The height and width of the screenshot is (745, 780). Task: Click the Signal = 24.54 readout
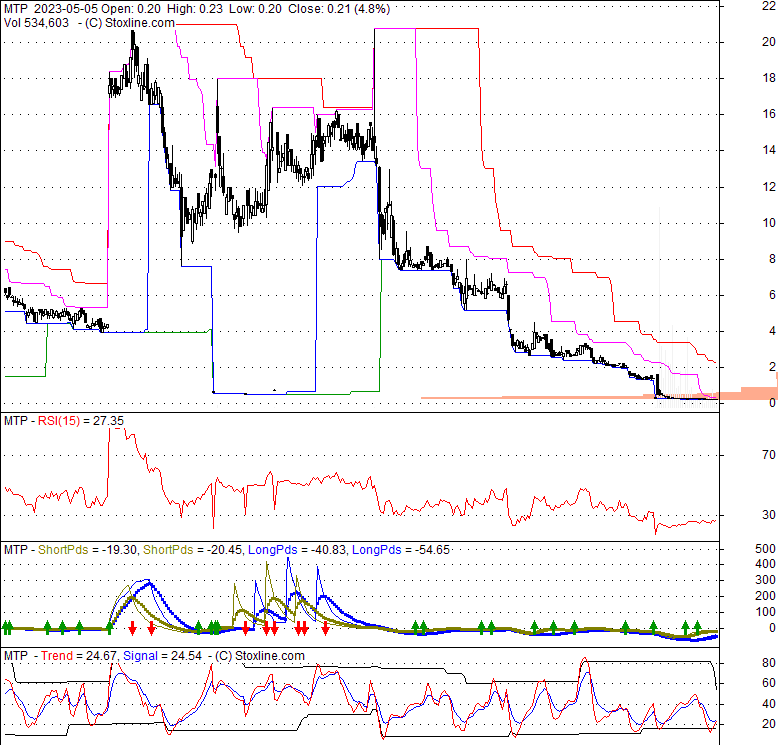click(162, 656)
